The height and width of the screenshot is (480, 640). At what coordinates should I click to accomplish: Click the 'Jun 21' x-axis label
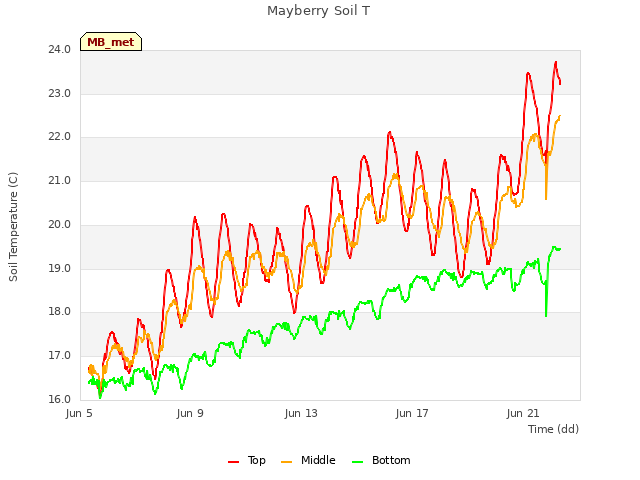click(523, 413)
